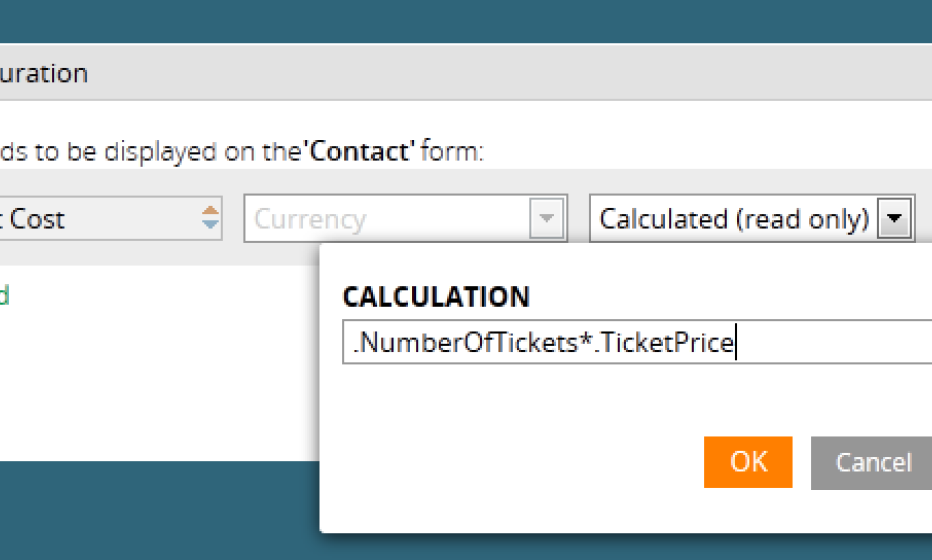Click the blue down arrow on the Cost field
Image resolution: width=932 pixels, height=560 pixels.
click(210, 226)
